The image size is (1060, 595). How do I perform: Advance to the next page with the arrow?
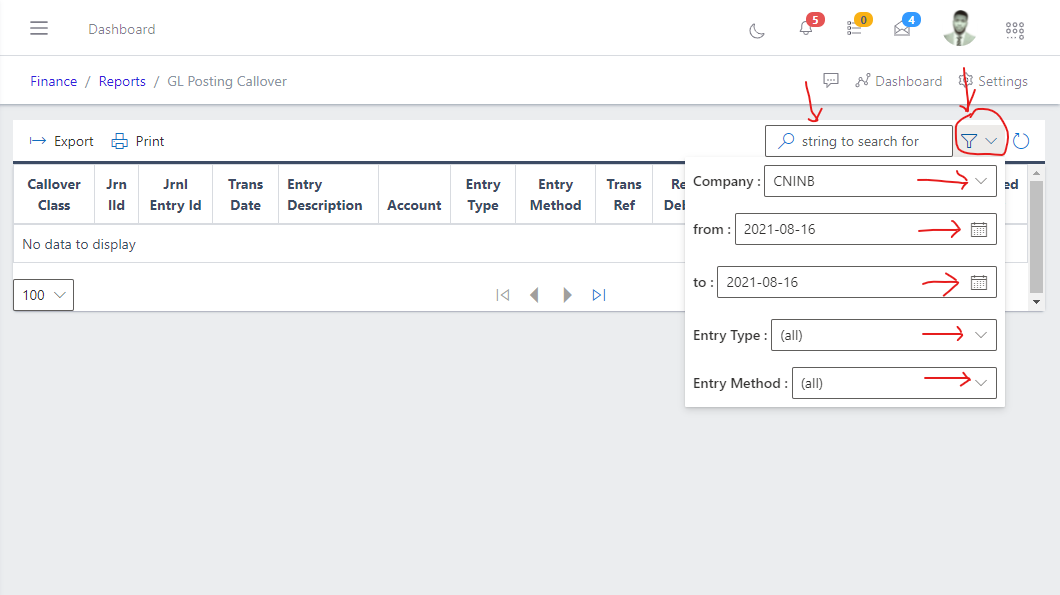(x=567, y=294)
